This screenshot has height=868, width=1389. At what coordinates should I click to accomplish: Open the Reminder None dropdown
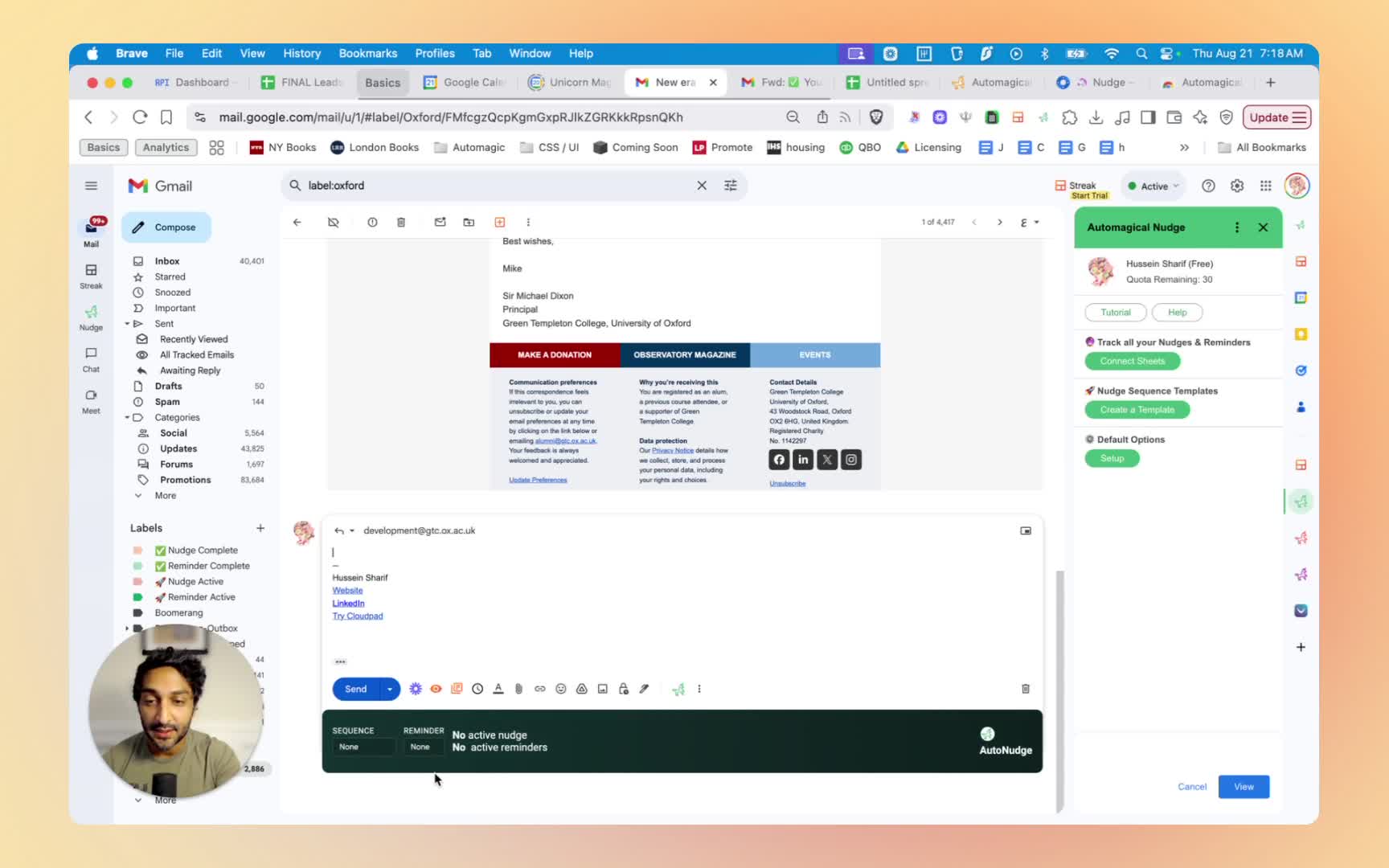pyautogui.click(x=421, y=747)
